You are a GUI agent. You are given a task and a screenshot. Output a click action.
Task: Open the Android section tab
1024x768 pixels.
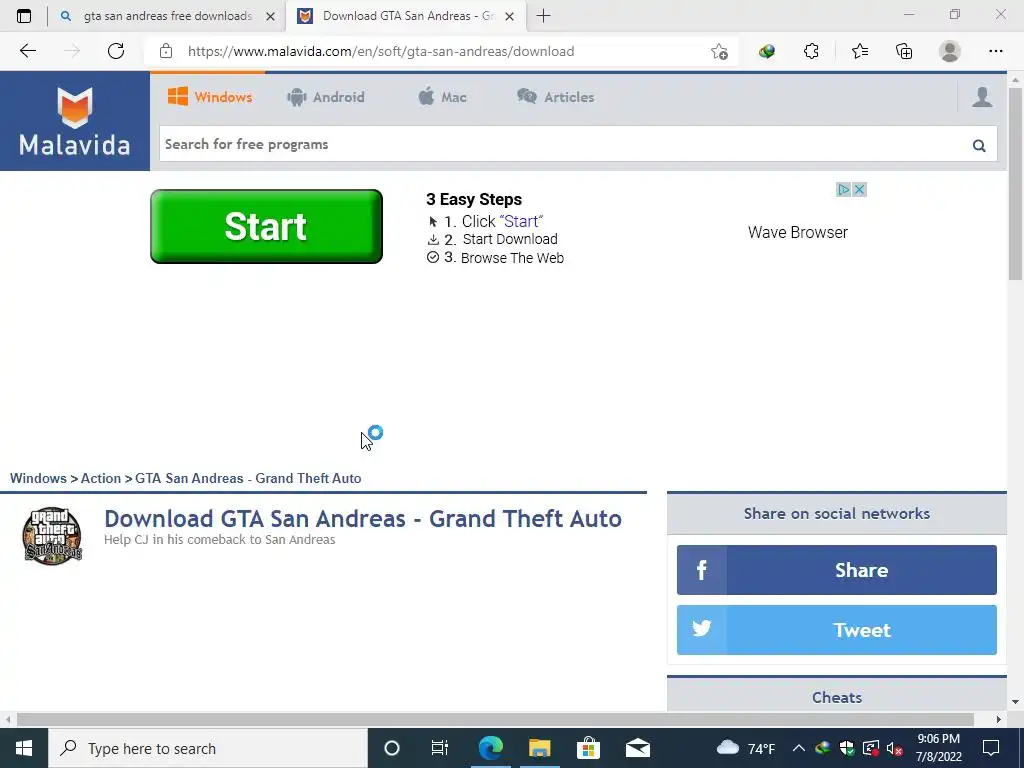325,97
